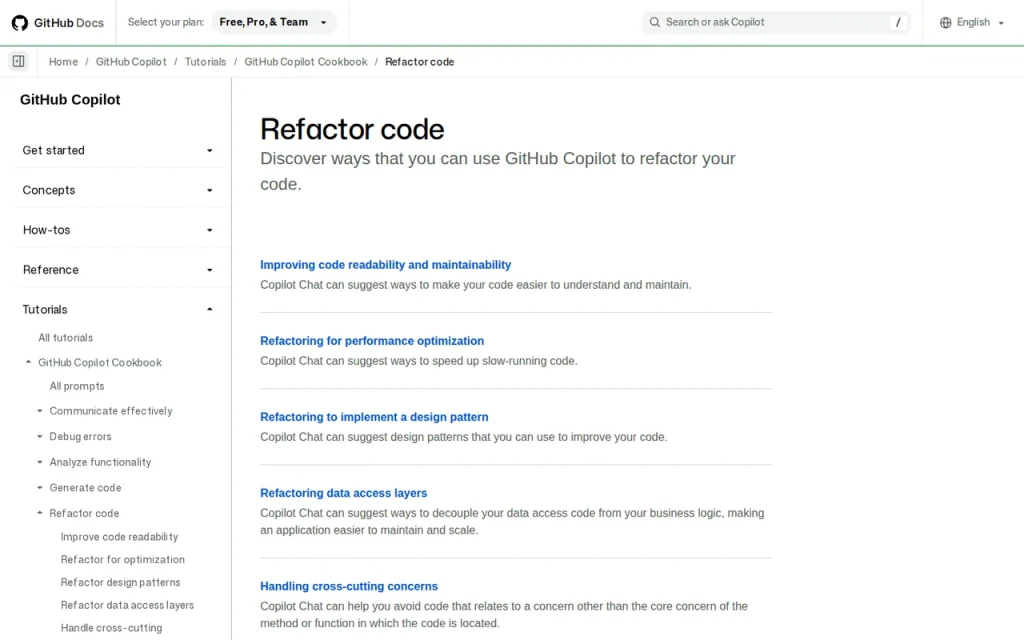This screenshot has width=1024, height=640.
Task: Click the slash shortcut key badge
Action: click(898, 22)
